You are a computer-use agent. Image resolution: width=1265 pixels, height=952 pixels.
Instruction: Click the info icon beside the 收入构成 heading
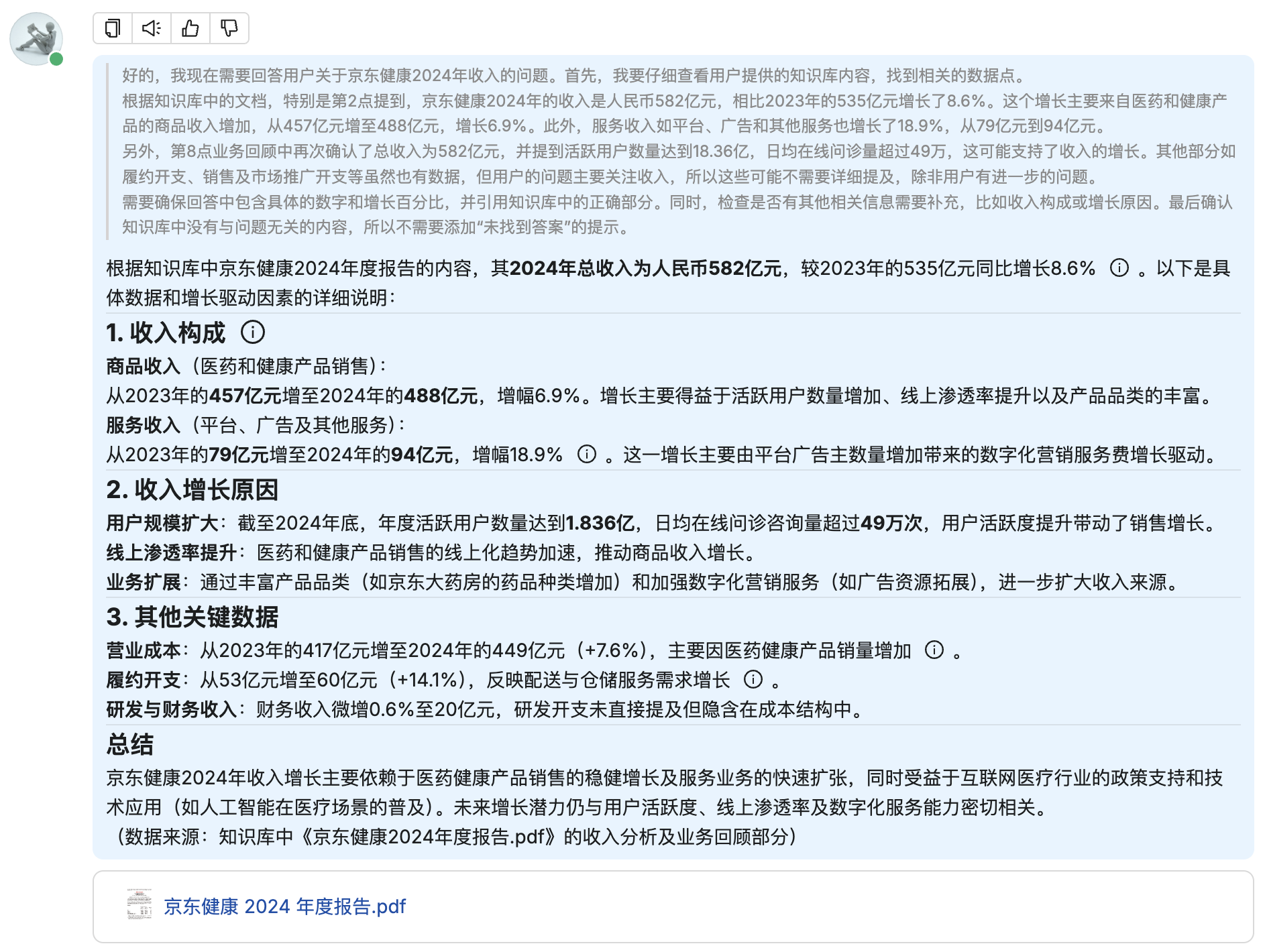tap(253, 332)
